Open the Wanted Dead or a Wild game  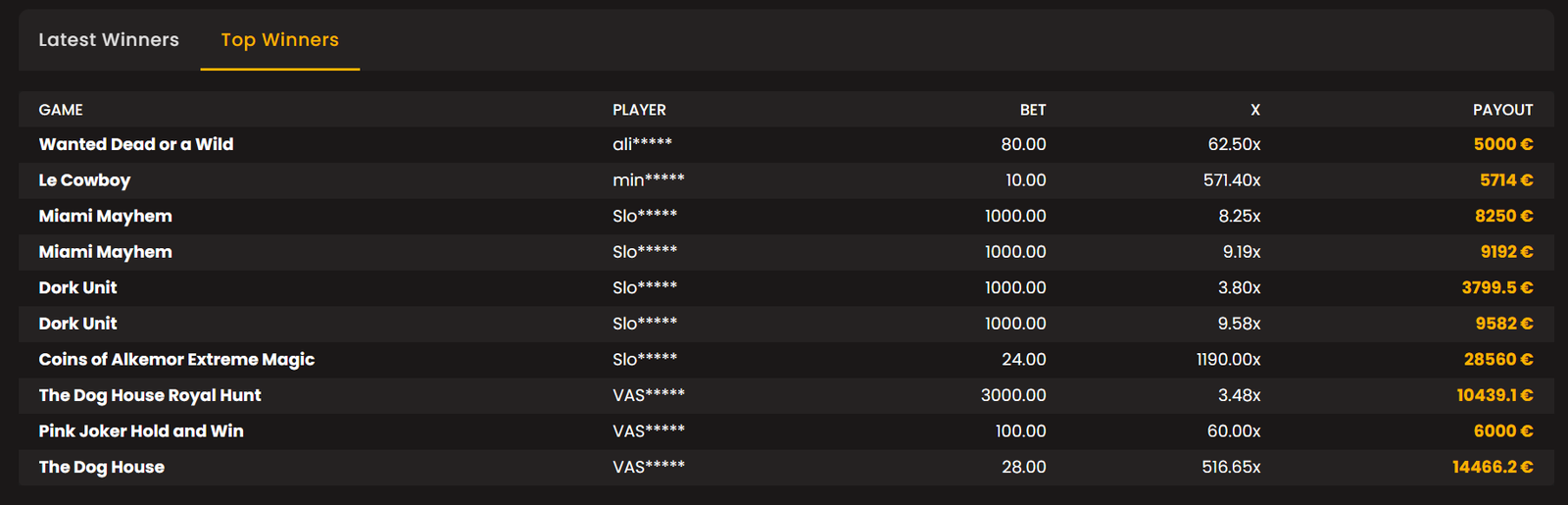point(136,144)
